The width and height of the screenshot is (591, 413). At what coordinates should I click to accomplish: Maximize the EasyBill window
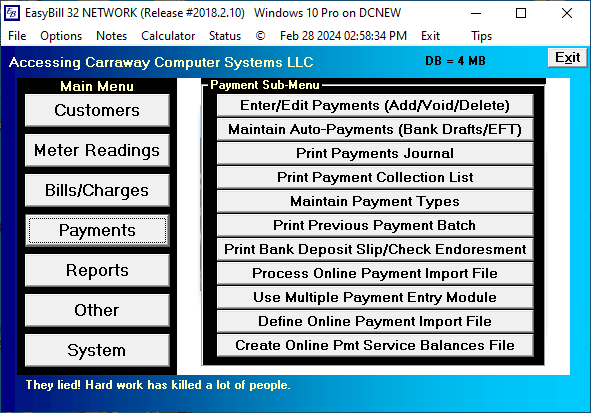click(521, 13)
